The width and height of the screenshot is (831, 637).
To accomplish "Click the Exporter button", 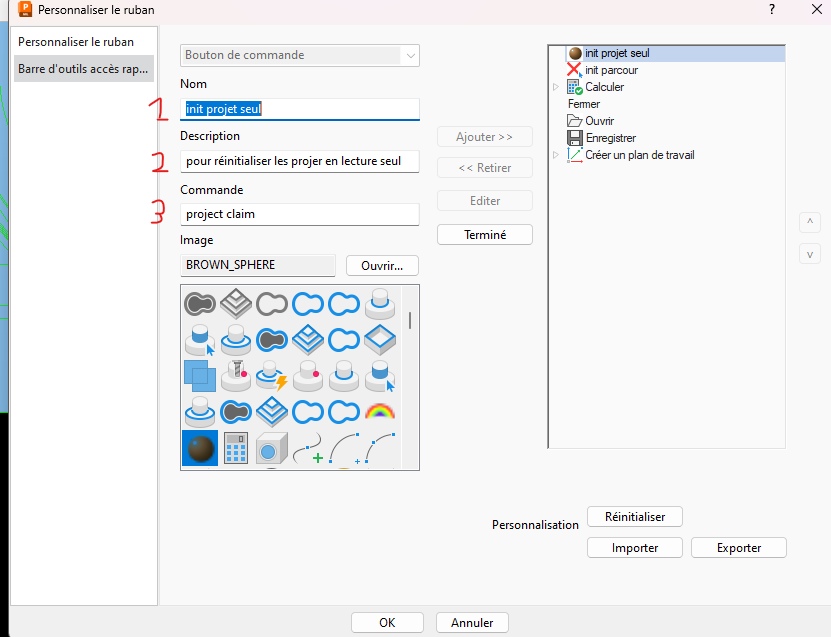I will 738,548.
